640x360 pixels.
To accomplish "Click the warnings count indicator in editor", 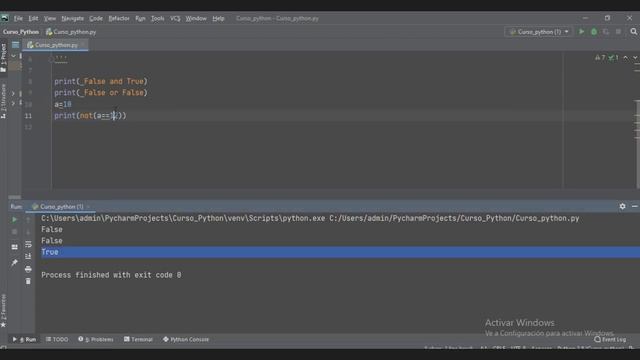I will 600,58.
